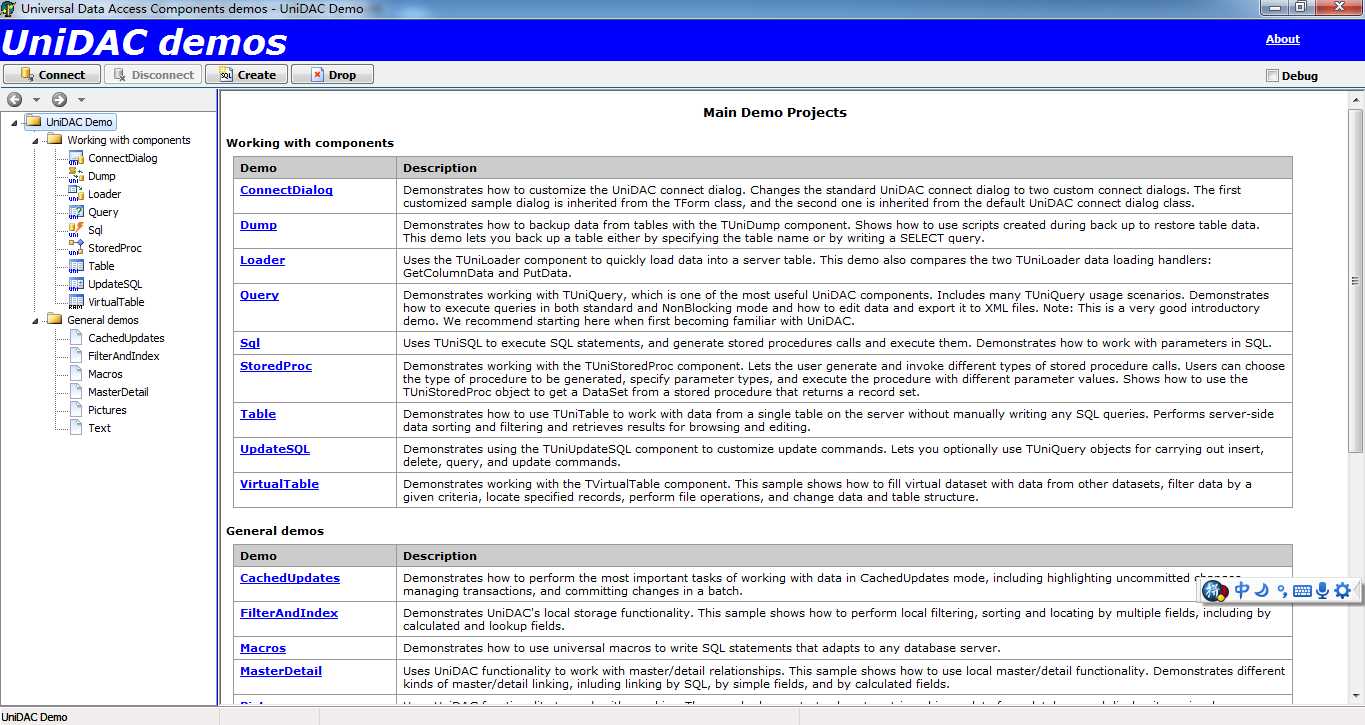Click the moon icon on the IME bar
This screenshot has height=725, width=1365.
point(1262,590)
